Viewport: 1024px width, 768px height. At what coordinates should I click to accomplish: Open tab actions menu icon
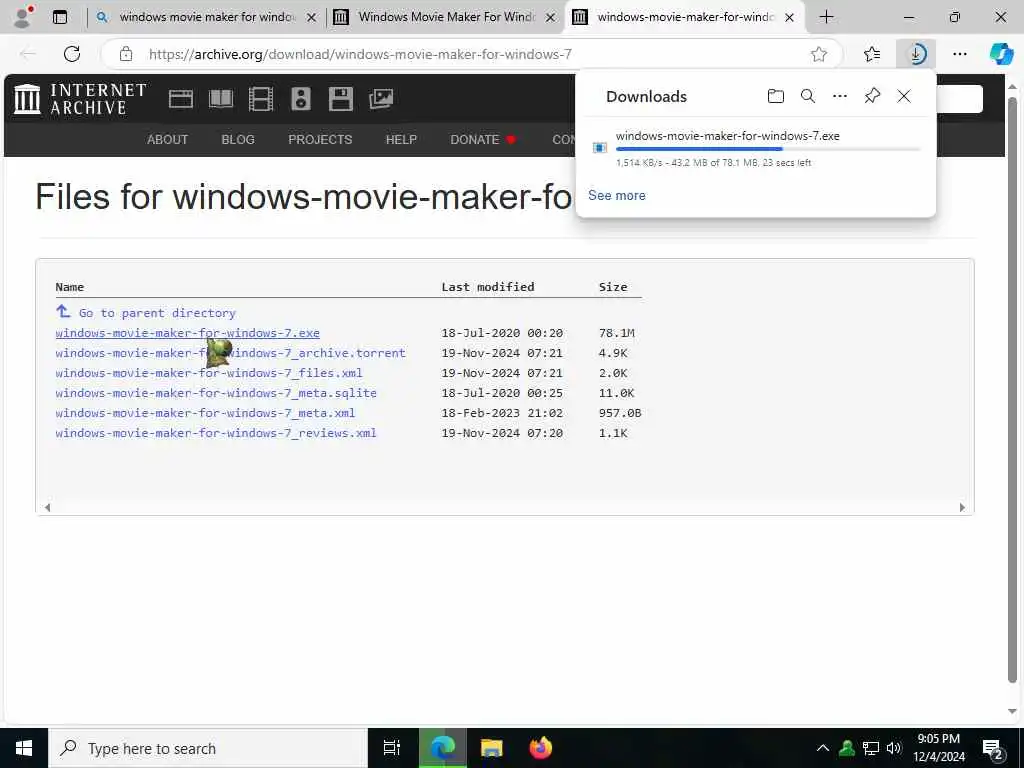pos(60,16)
